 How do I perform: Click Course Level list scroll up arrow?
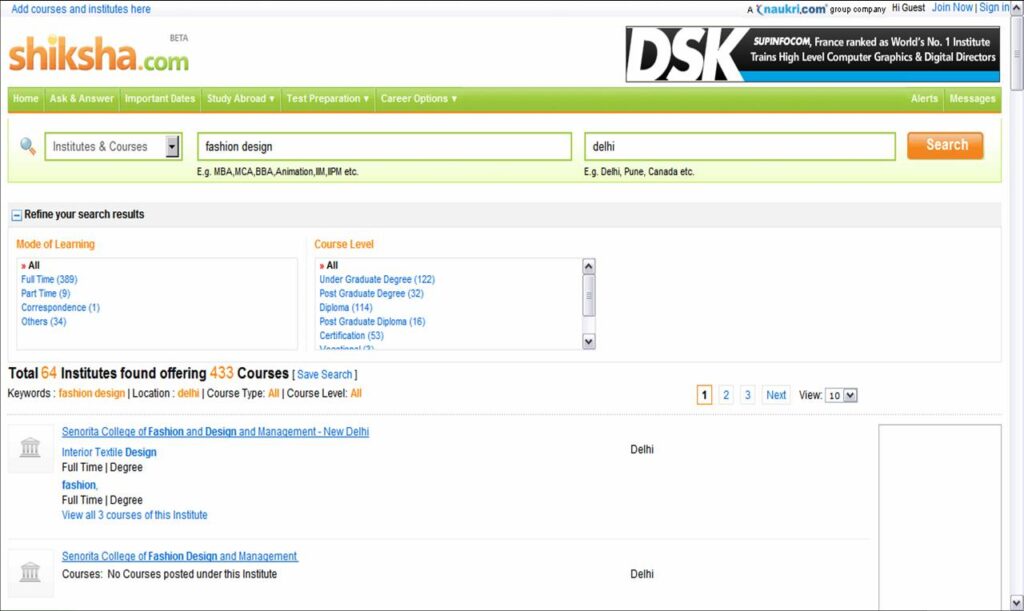tap(588, 266)
